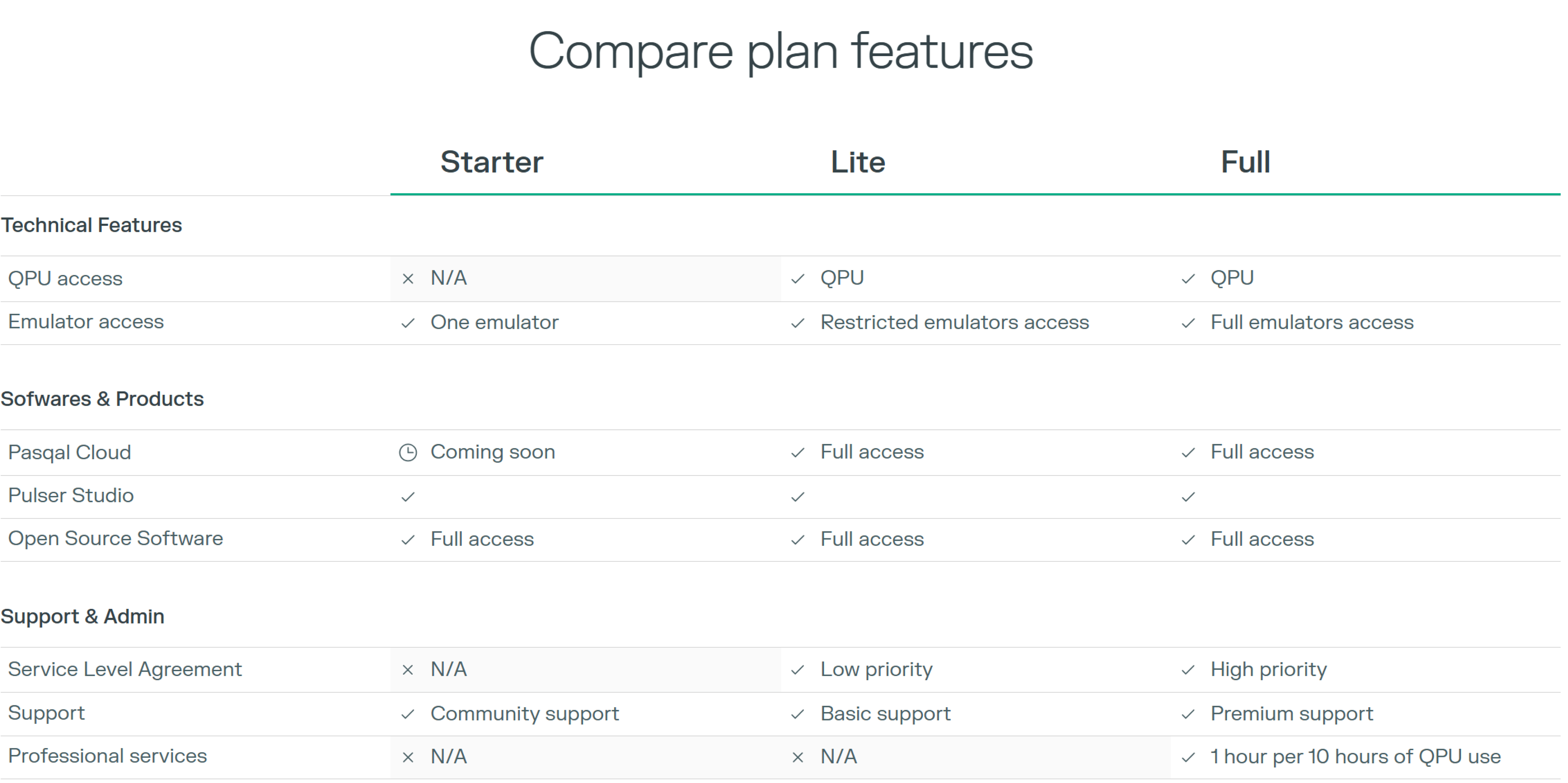This screenshot has height=783, width=1568.
Task: Click the Technical Features section heading
Action: [x=91, y=225]
